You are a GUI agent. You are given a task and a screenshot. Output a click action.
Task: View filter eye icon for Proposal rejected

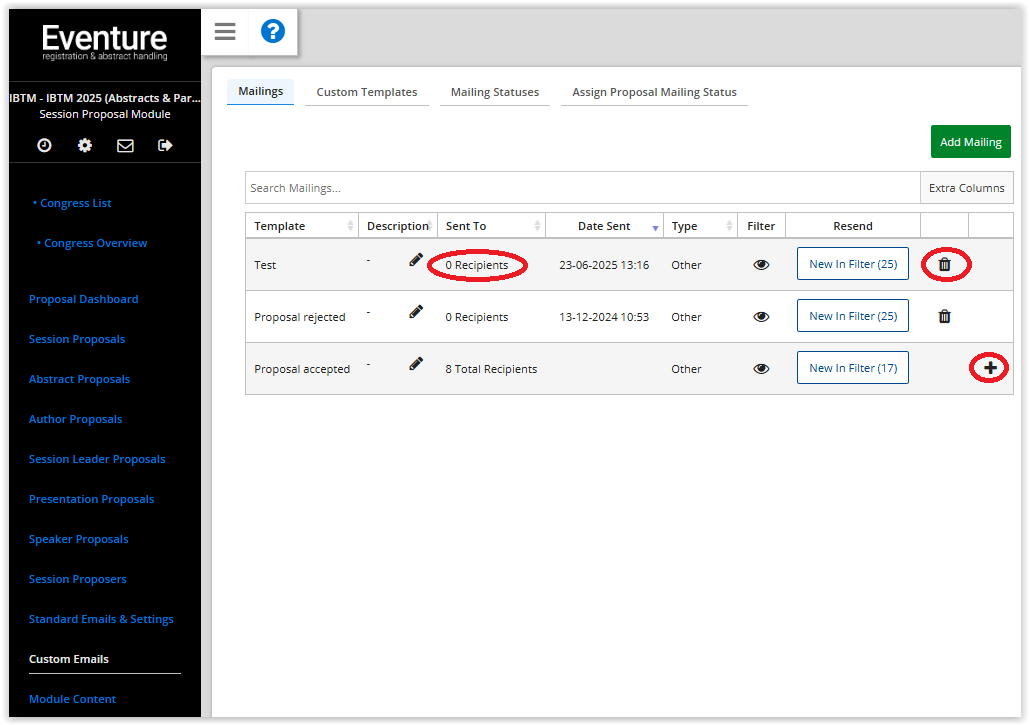[x=761, y=317]
